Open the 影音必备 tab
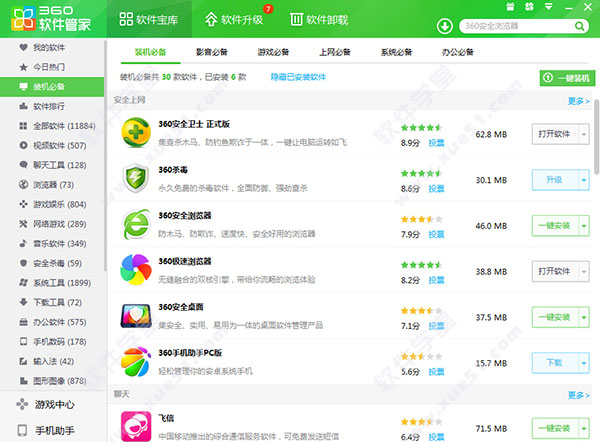This screenshot has height=442, width=600. [212, 52]
